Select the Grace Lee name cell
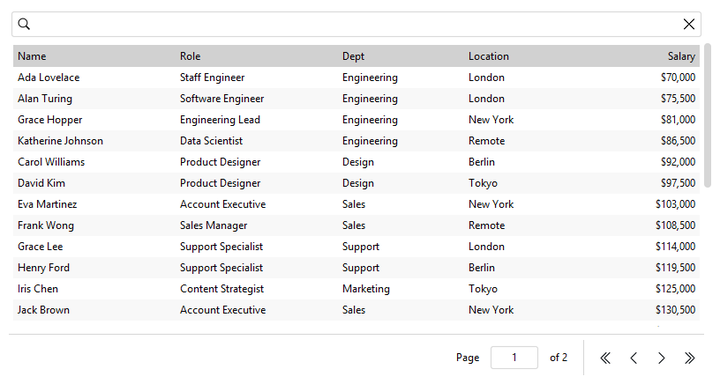The width and height of the screenshot is (720, 384). click(x=94, y=246)
